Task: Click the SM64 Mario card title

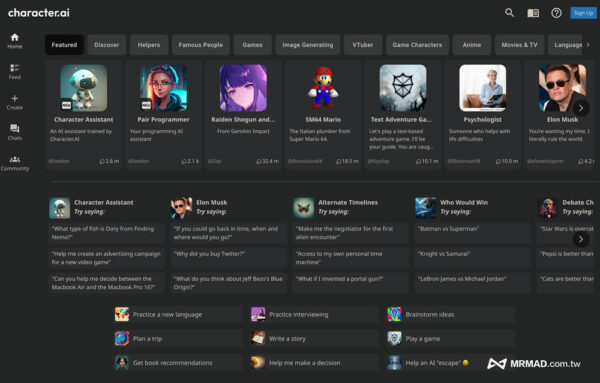Action: point(323,119)
